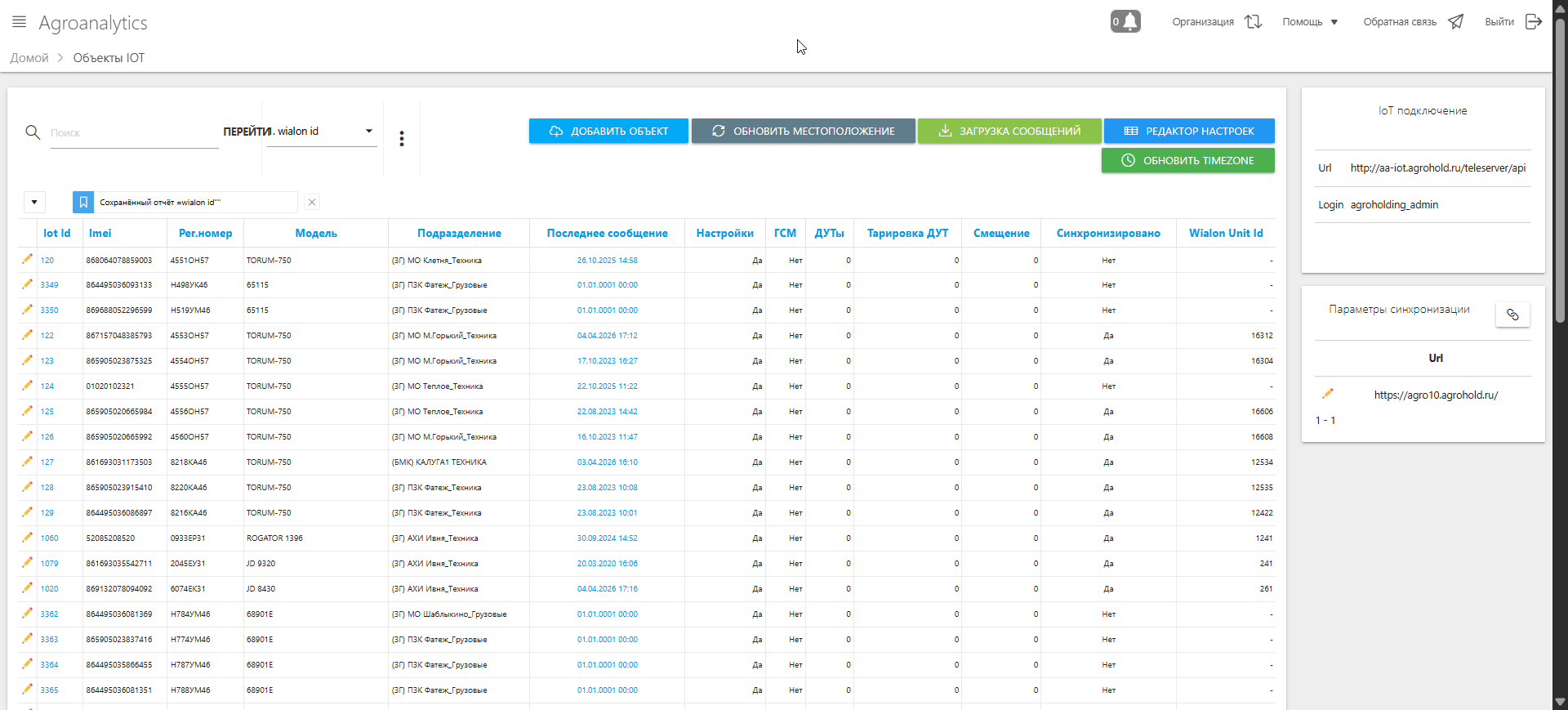This screenshot has width=1568, height=710.
Task: Remove the saved report wialon id filter
Action: (312, 202)
